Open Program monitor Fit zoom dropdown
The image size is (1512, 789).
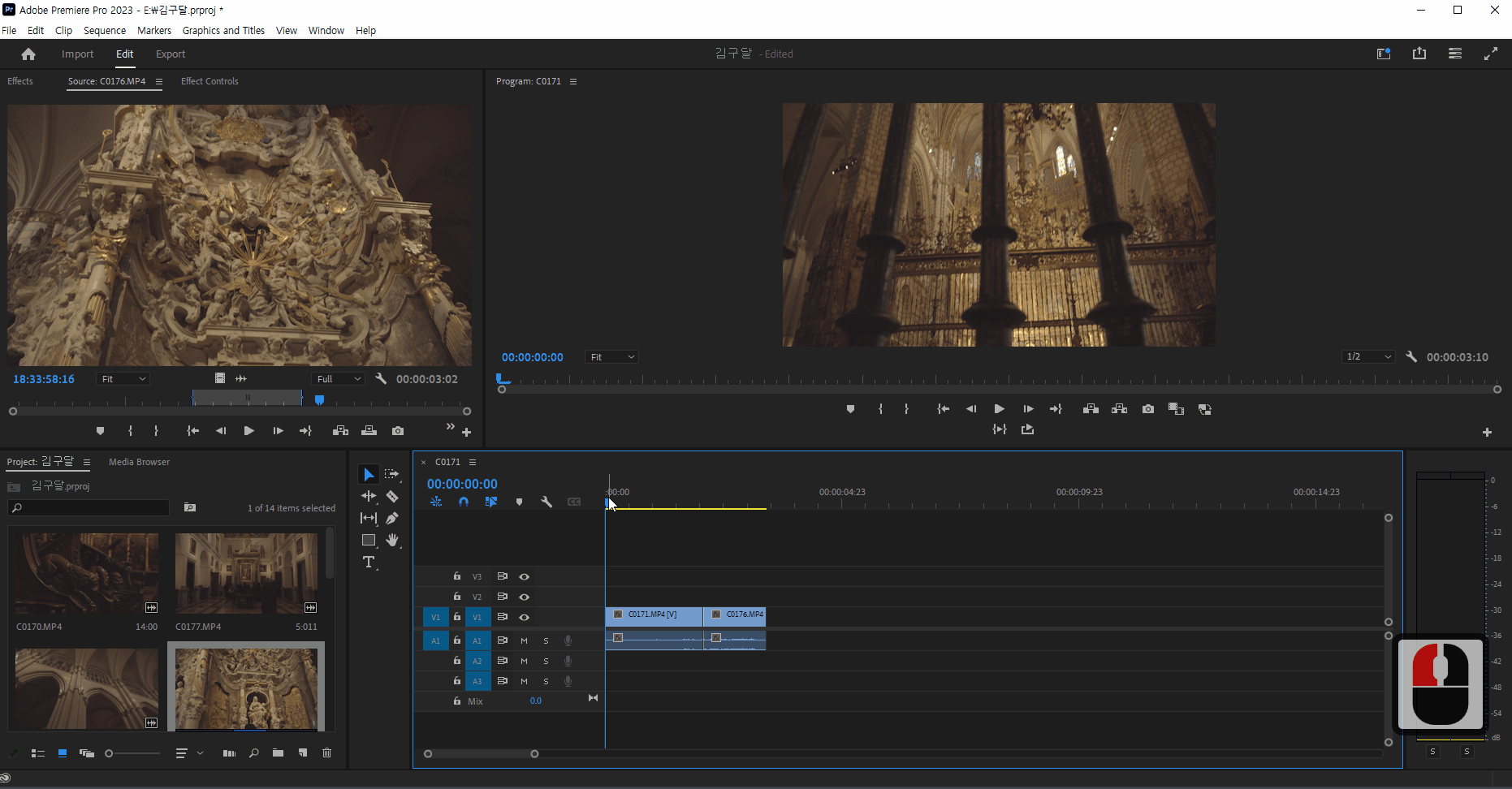point(611,357)
